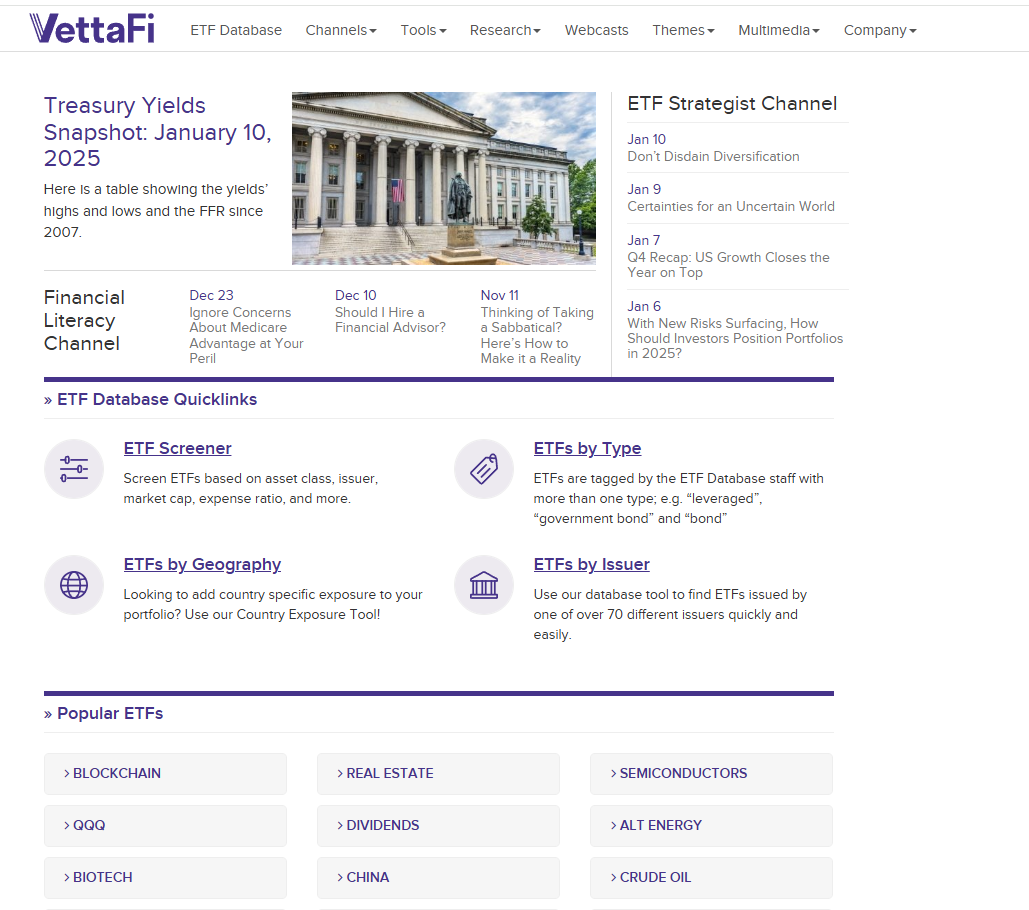Open the ETF Database menu item
1029x910 pixels.
[236, 30]
